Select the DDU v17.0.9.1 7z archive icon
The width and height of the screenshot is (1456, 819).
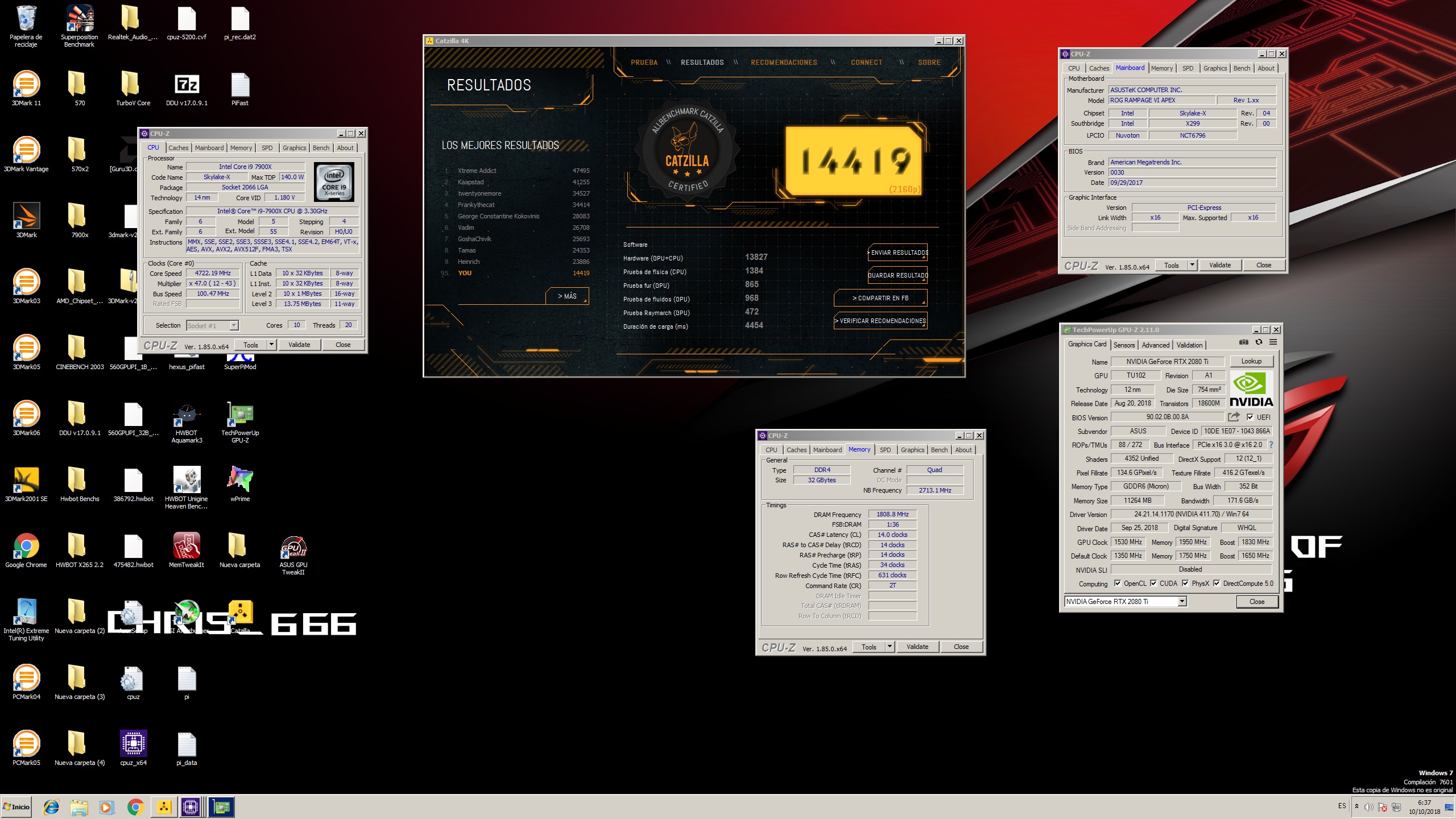pyautogui.click(x=187, y=90)
